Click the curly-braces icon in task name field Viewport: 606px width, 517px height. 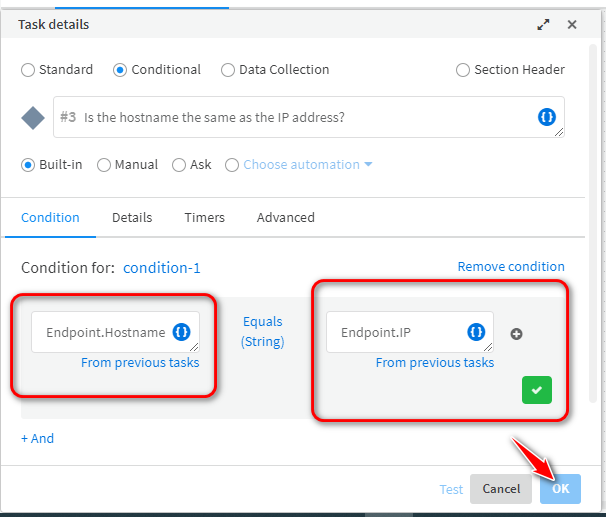(547, 117)
